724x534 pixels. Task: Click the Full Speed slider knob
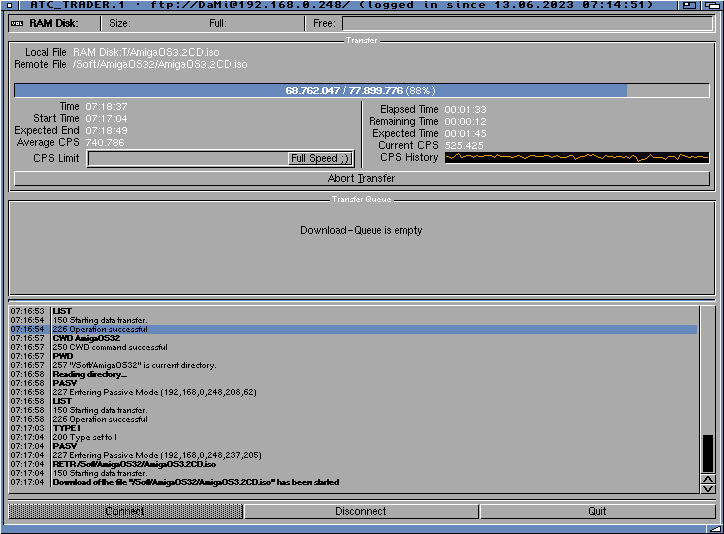[320, 159]
